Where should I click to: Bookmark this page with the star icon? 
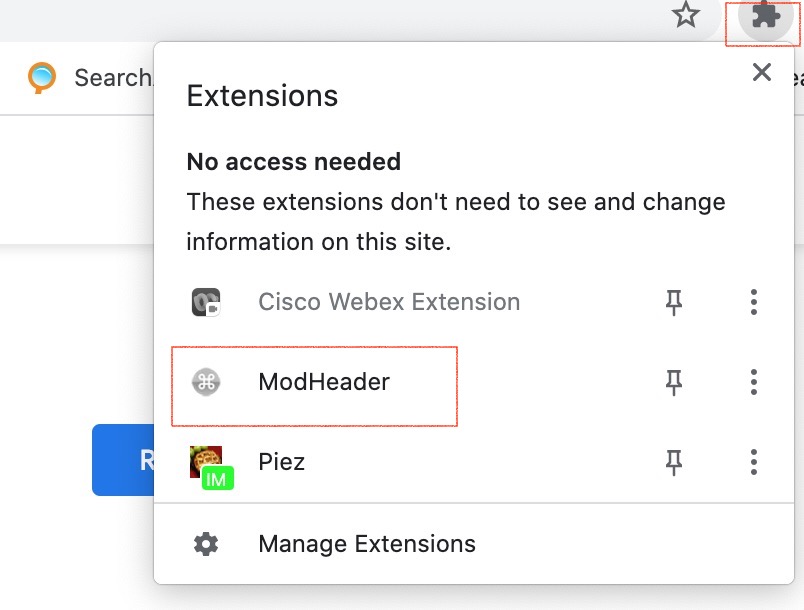pyautogui.click(x=686, y=15)
